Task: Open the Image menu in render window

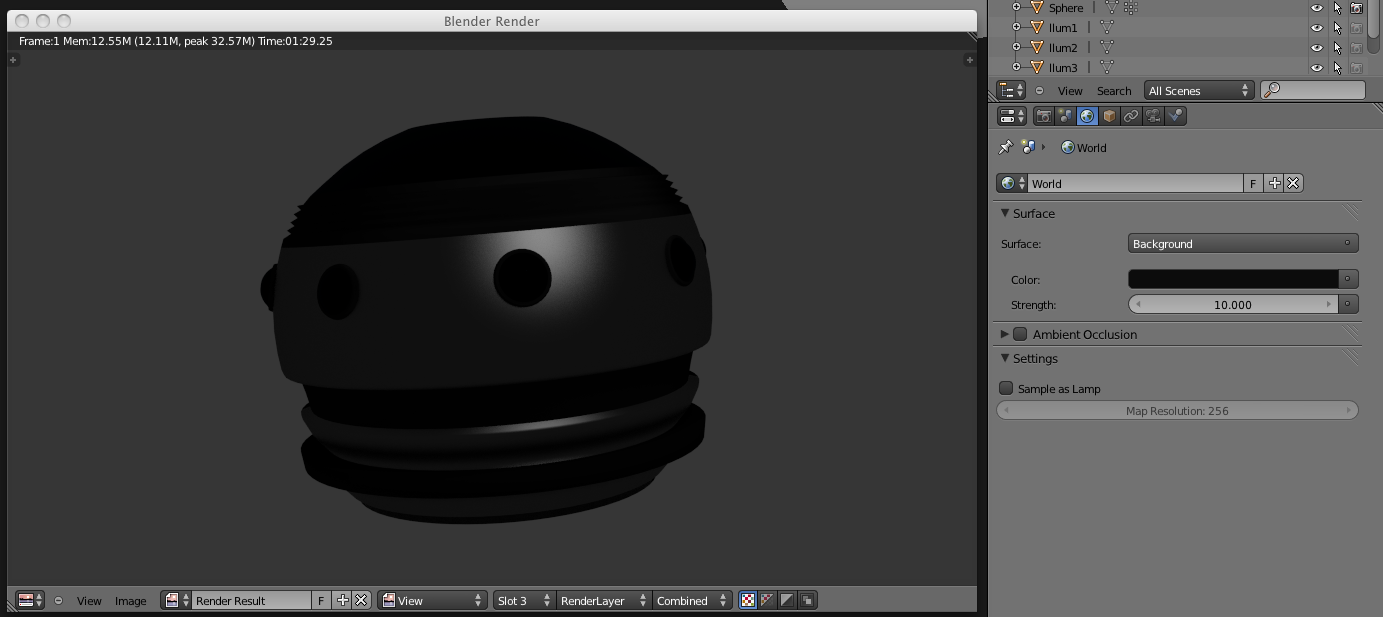Action: coord(130,601)
